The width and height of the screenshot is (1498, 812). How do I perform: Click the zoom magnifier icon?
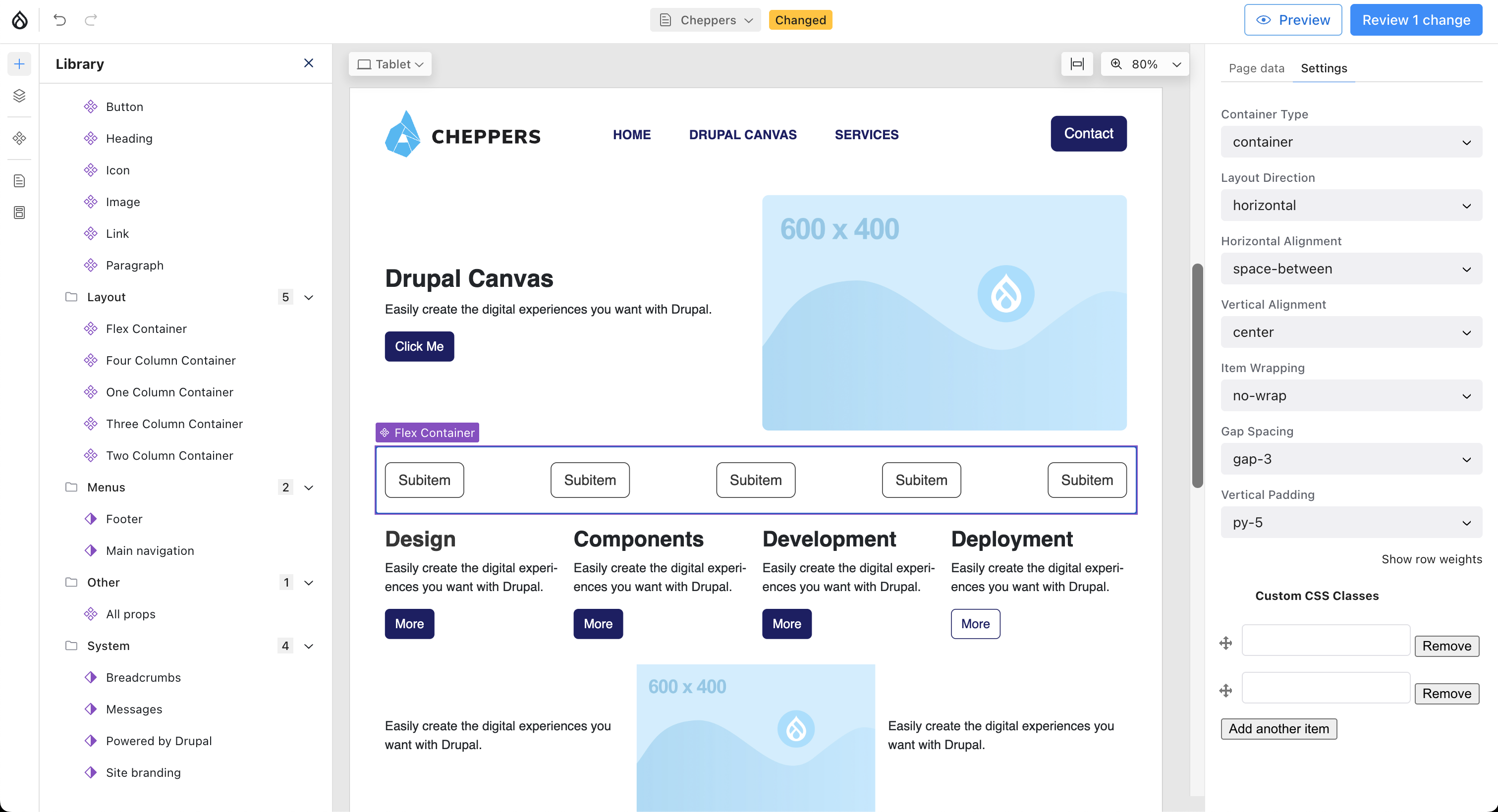(x=1116, y=64)
